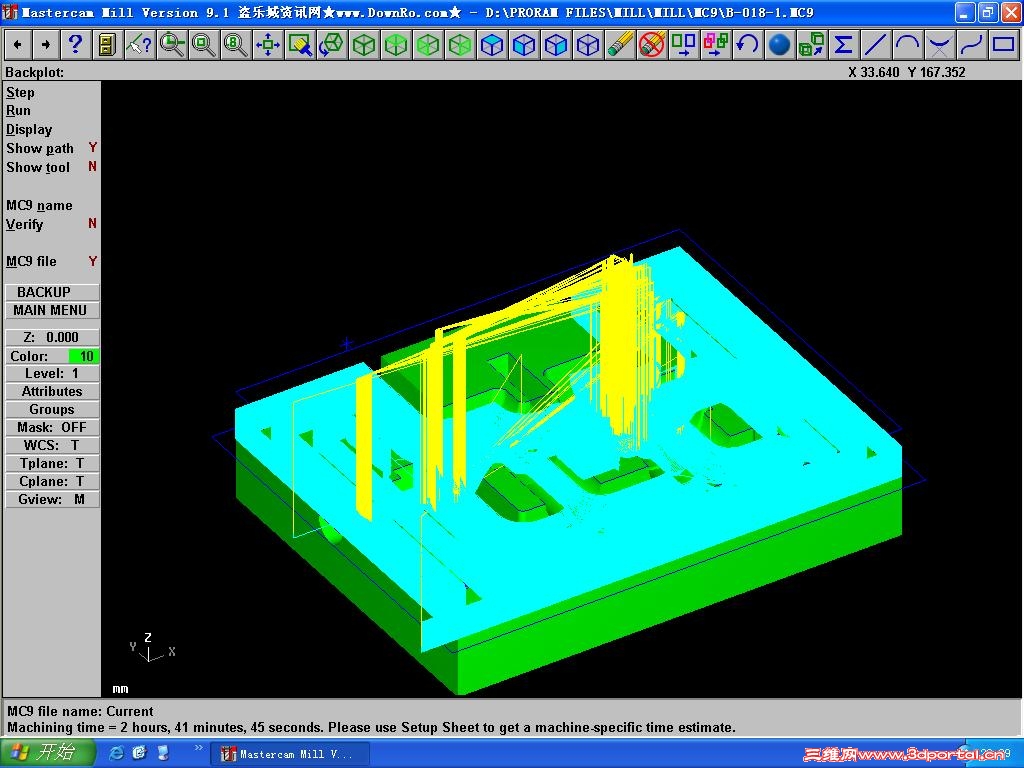This screenshot has width=1024, height=768.
Task: Set Gview side, fourth green cube
Action: (x=460, y=45)
